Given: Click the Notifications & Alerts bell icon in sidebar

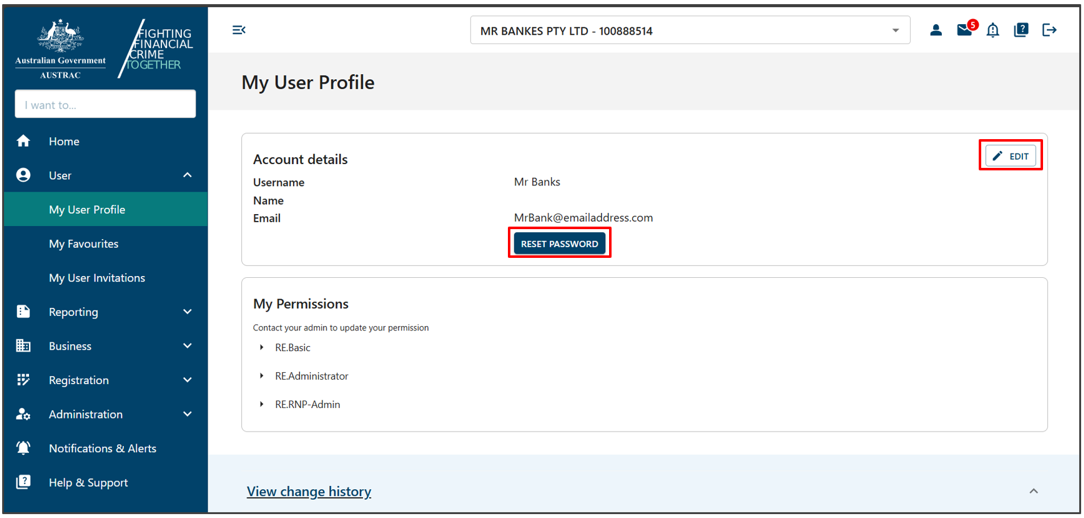Looking at the screenshot, I should [x=24, y=448].
